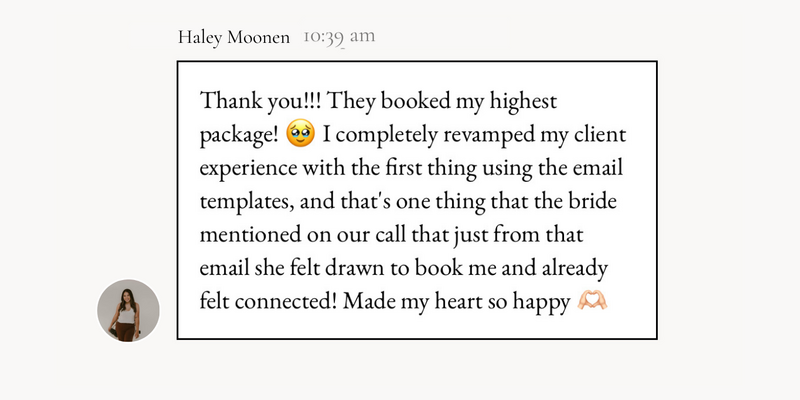The image size is (800, 400).
Task: Click the word "heart" in last line
Action: (x=458, y=302)
